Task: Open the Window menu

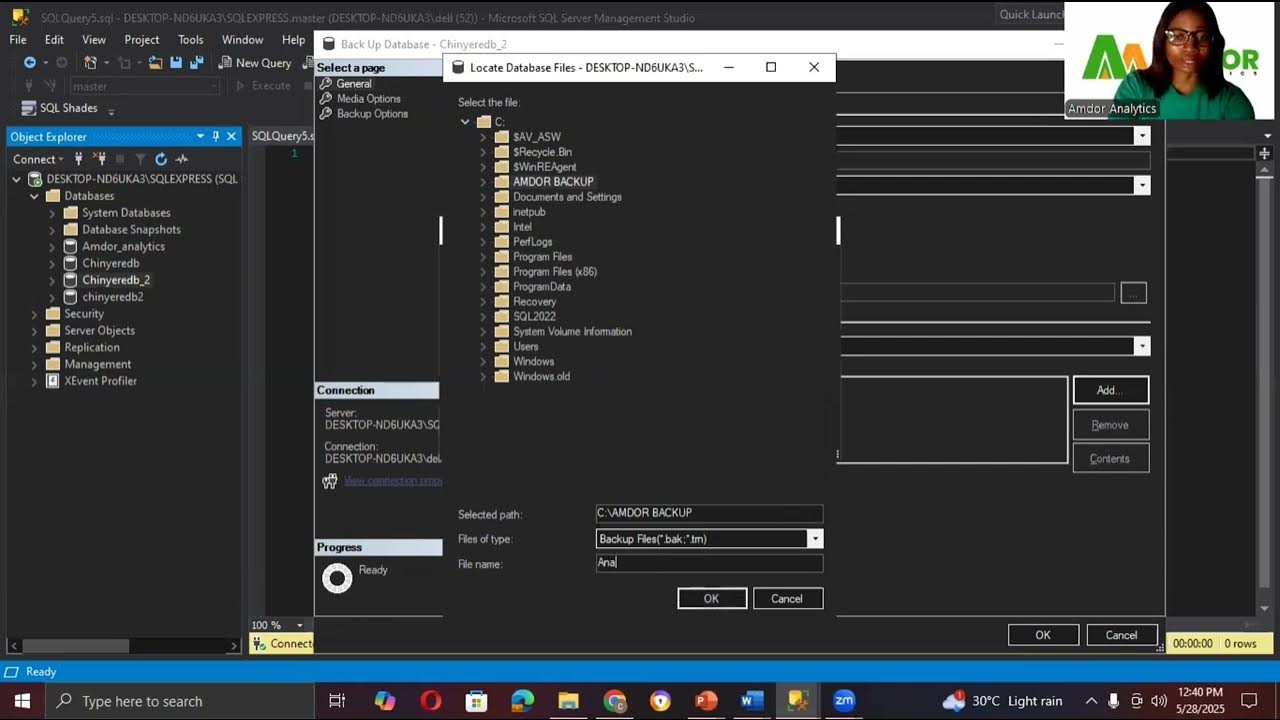Action: (x=242, y=40)
